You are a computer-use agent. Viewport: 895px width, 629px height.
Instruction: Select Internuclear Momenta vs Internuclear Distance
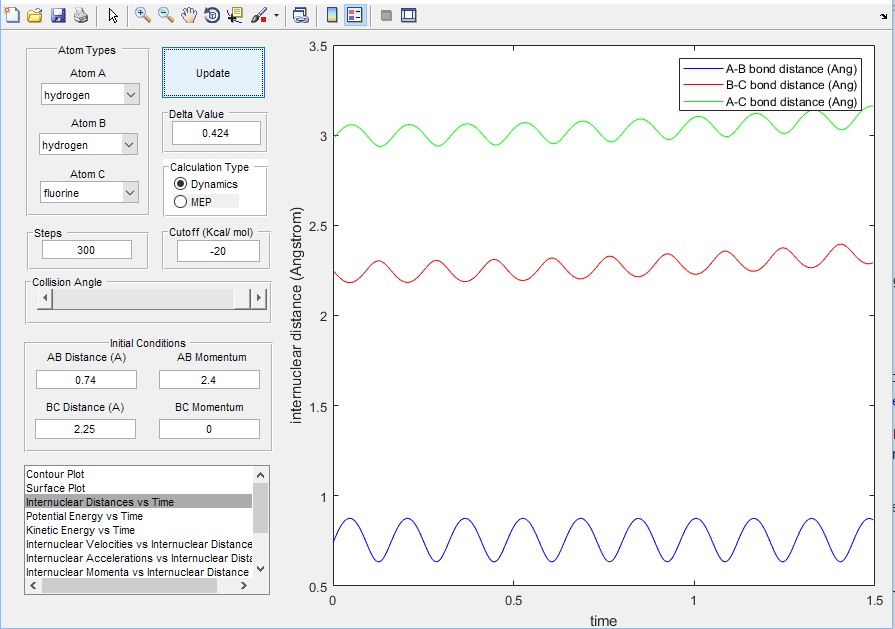(x=139, y=572)
